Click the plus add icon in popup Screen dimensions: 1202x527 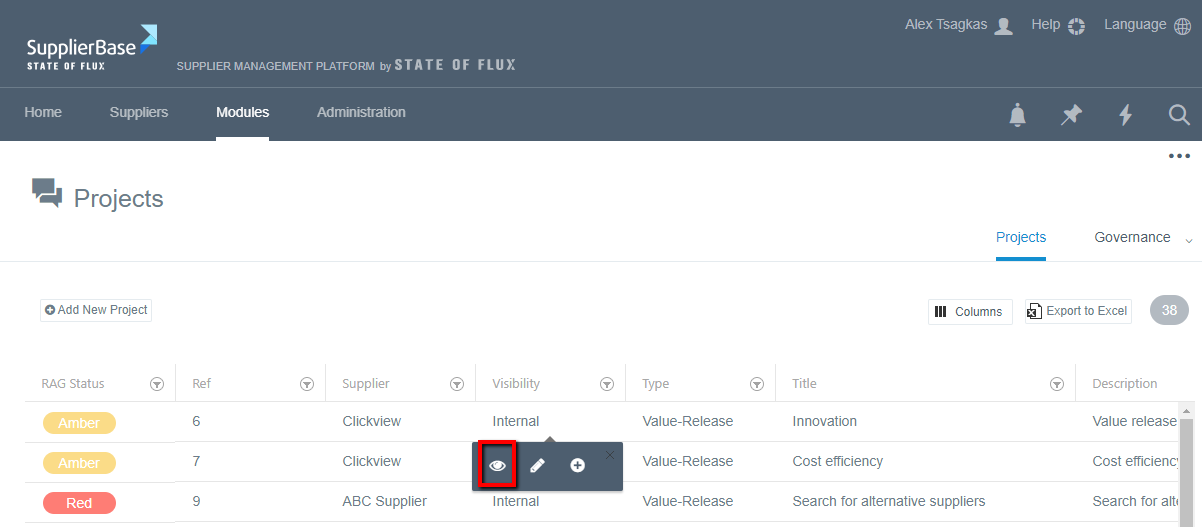point(577,465)
